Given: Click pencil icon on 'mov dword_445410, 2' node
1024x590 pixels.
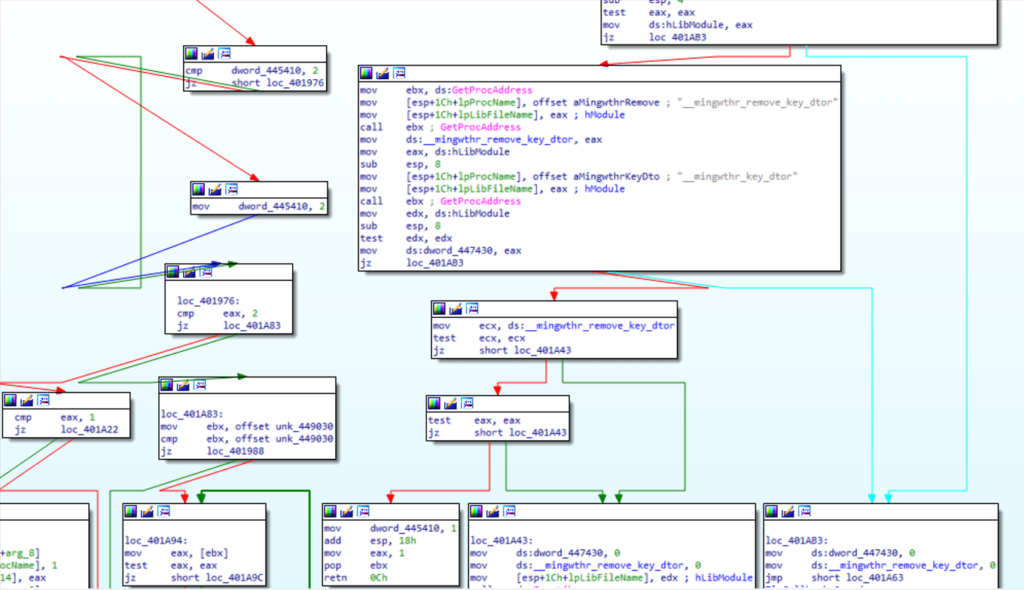Looking at the screenshot, I should tap(215, 189).
